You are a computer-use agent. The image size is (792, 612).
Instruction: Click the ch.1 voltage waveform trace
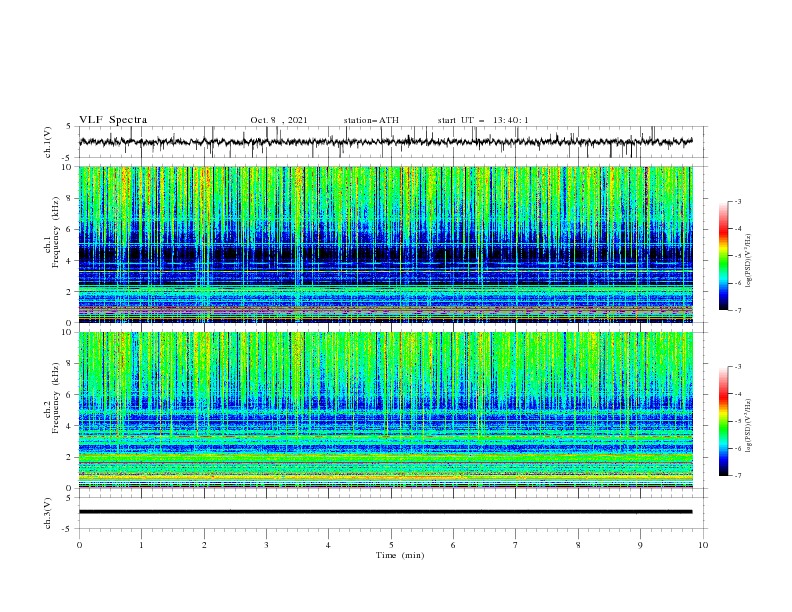click(x=386, y=142)
